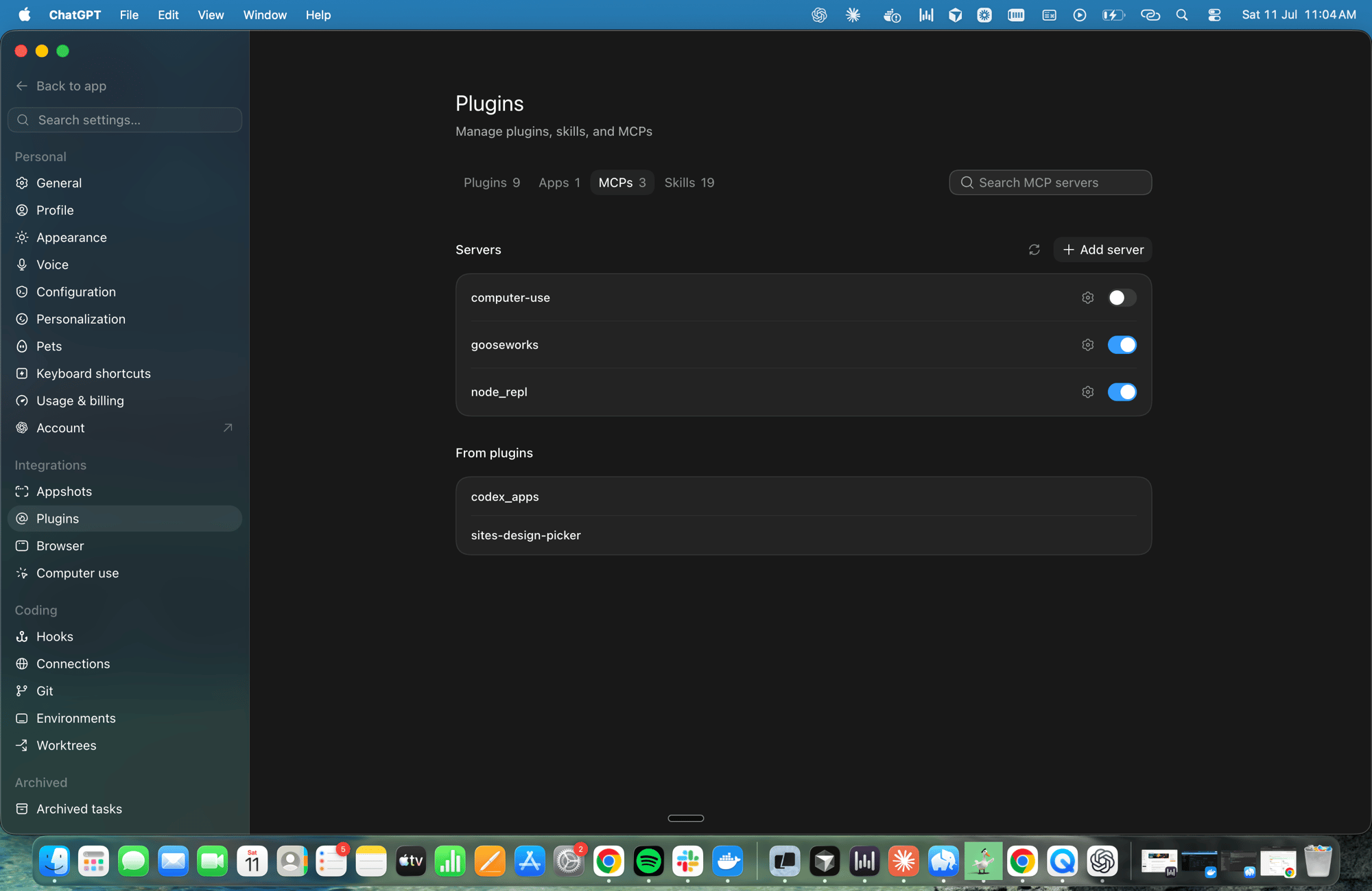Open Voice settings

pyautogui.click(x=125, y=265)
